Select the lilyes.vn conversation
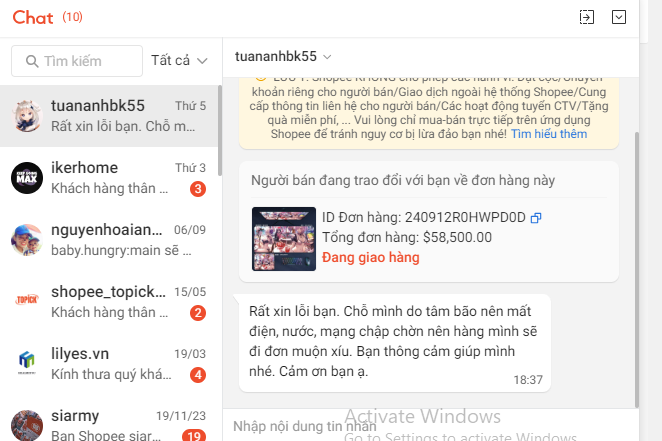The height and width of the screenshot is (441, 662). [109, 364]
